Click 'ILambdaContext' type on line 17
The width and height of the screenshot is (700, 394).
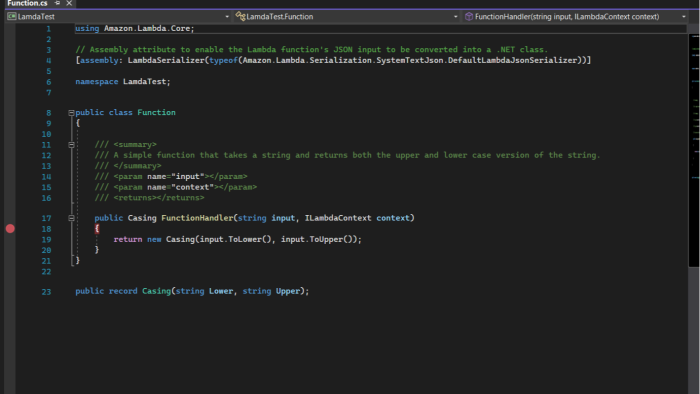pos(338,218)
